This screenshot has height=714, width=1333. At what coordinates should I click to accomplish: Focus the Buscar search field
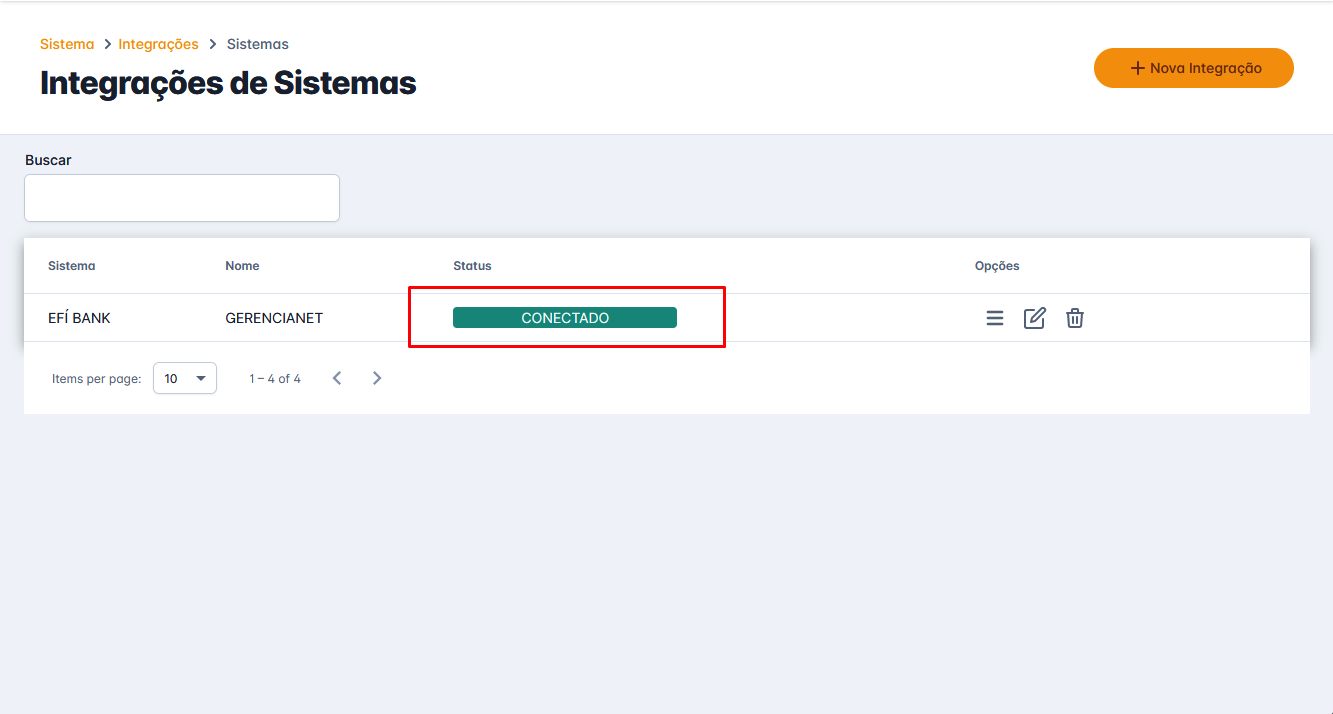(x=182, y=198)
